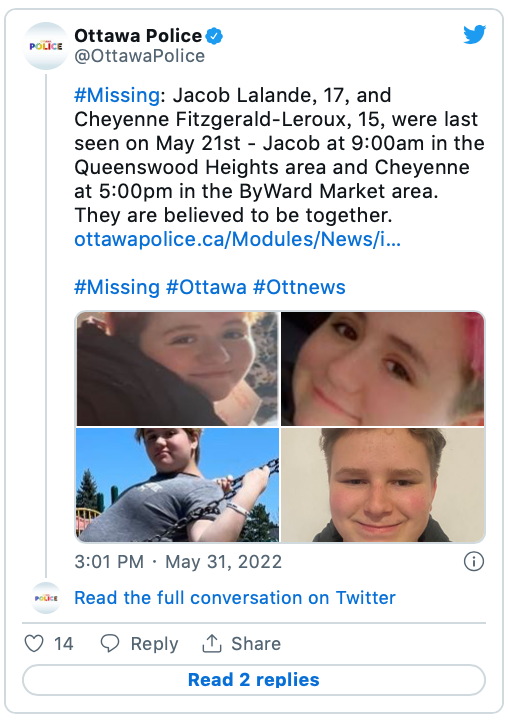Image resolution: width=508 pixels, height=722 pixels.
Task: Open the tweet info circle icon
Action: pos(474,561)
